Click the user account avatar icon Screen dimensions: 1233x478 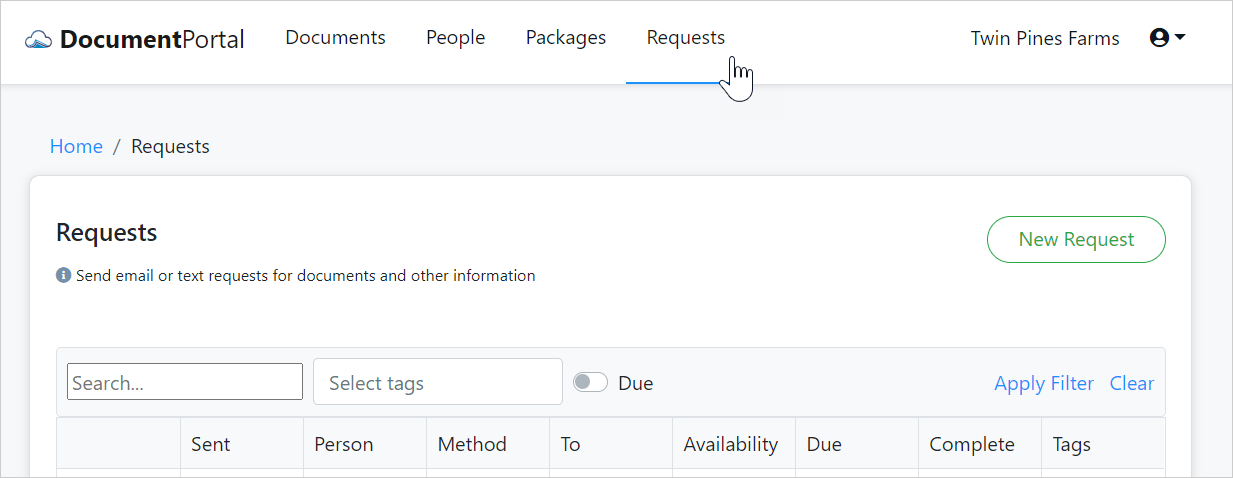coord(1159,38)
